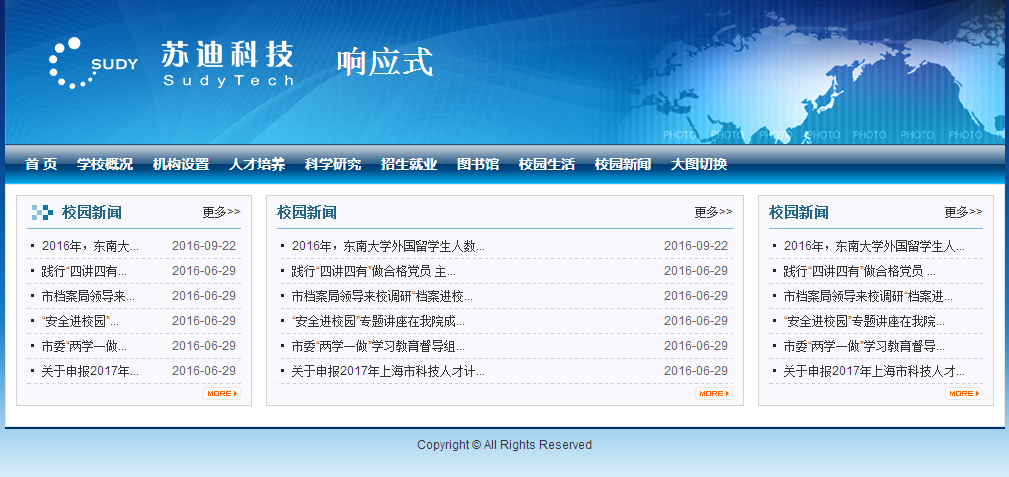Expand 更多>> in the right news panel
The image size is (1009, 477).
coord(963,212)
